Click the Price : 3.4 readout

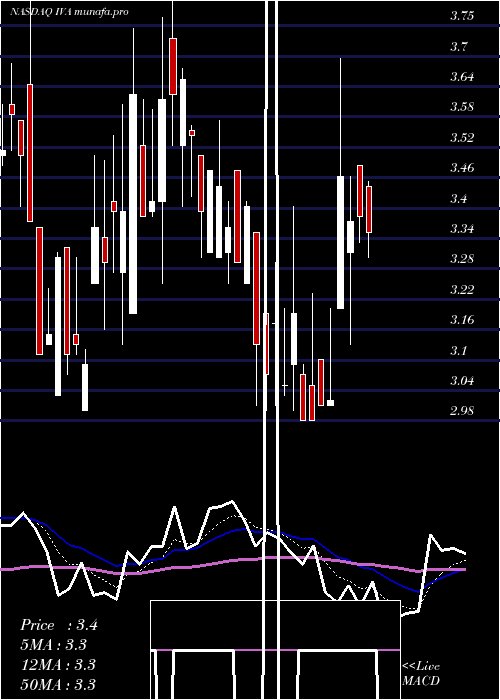58,625
